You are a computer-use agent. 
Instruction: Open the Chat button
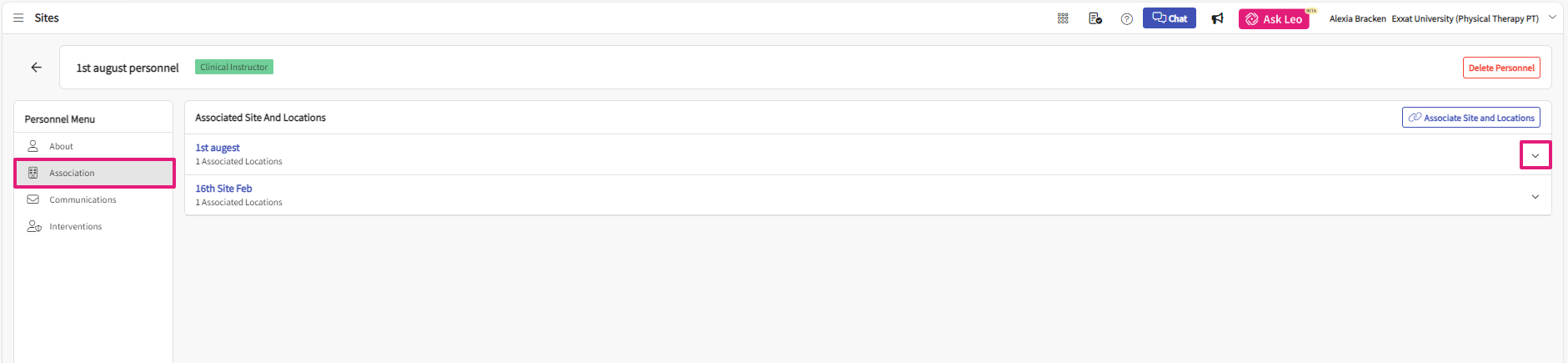[x=1169, y=18]
